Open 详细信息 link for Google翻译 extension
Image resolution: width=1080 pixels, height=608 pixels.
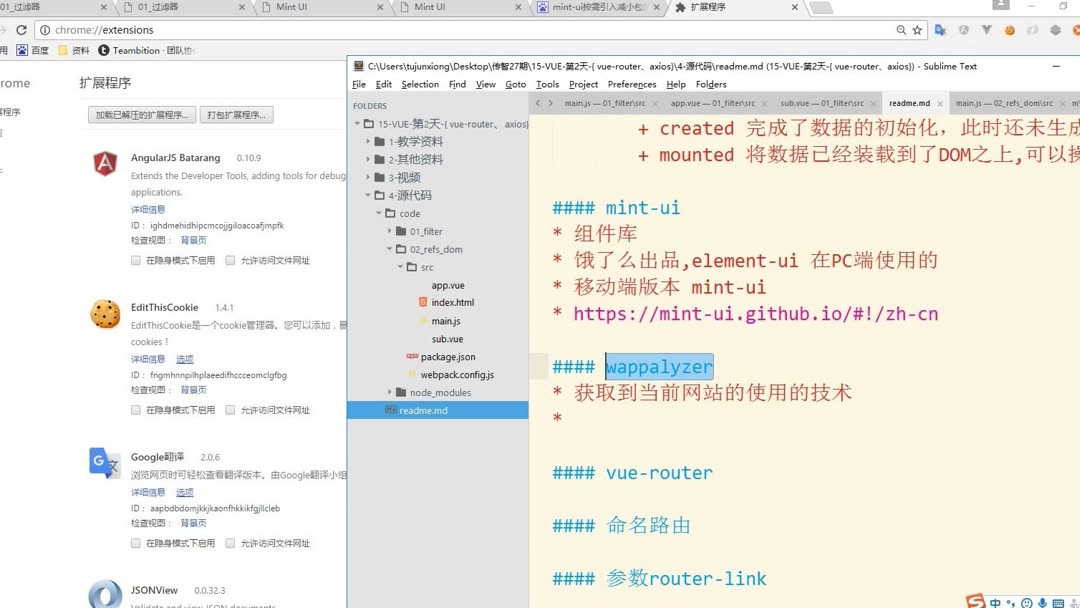point(149,491)
